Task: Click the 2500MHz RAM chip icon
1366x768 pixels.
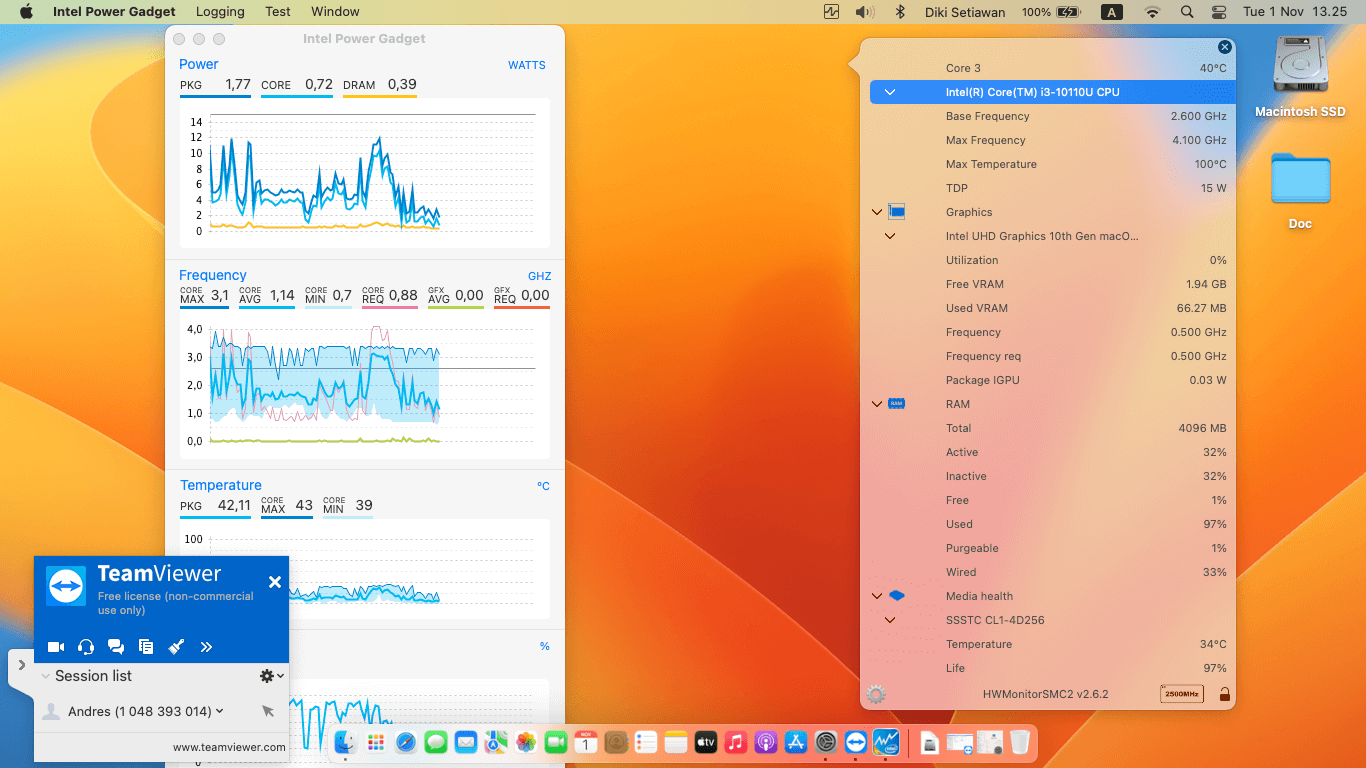Action: tap(1182, 694)
